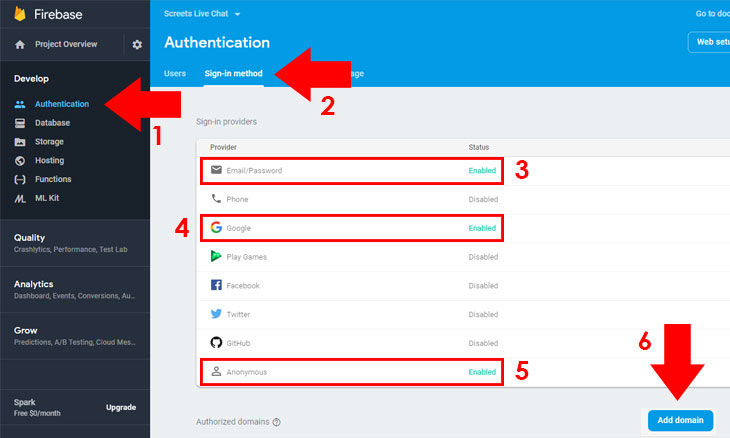Click the Storage folder icon
The height and width of the screenshot is (438, 730).
[20, 142]
